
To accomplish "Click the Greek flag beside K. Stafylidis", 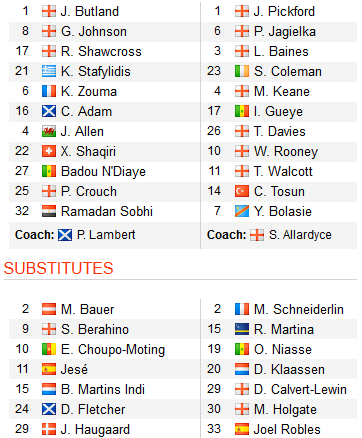I will click(x=49, y=71).
